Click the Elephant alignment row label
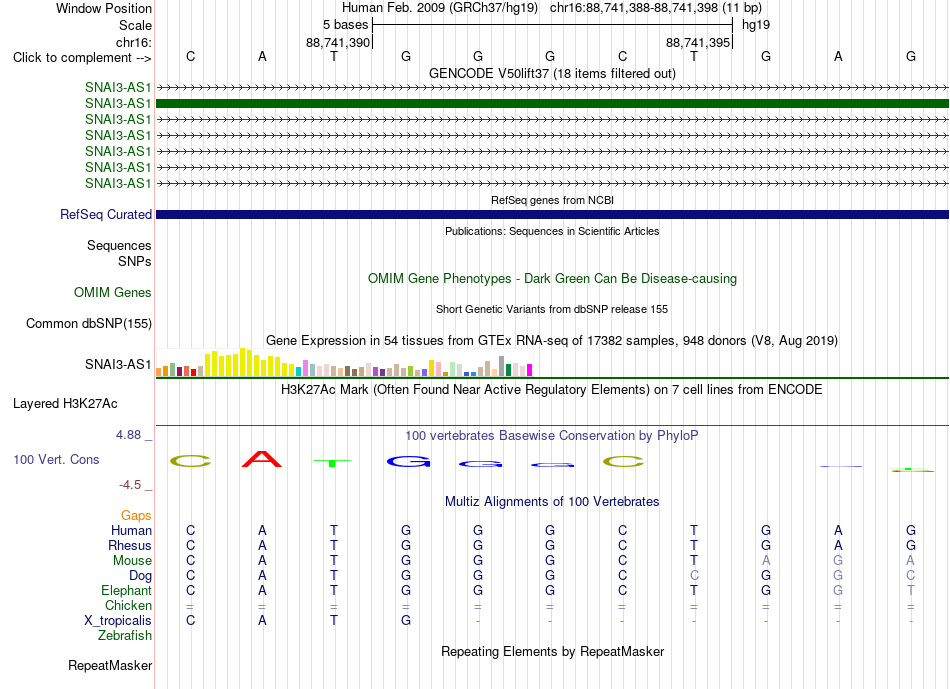The width and height of the screenshot is (950, 689). 126,591
